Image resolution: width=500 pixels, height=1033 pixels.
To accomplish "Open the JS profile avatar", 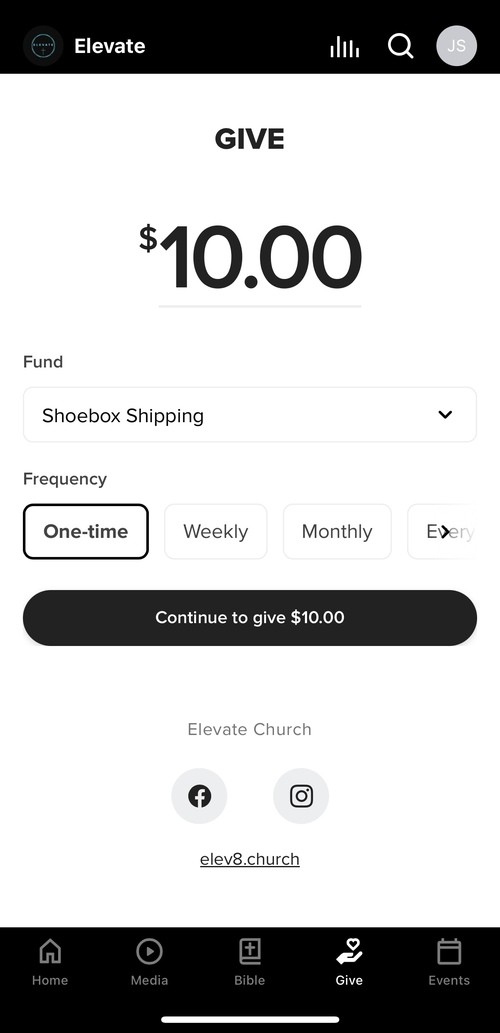I will click(x=457, y=46).
